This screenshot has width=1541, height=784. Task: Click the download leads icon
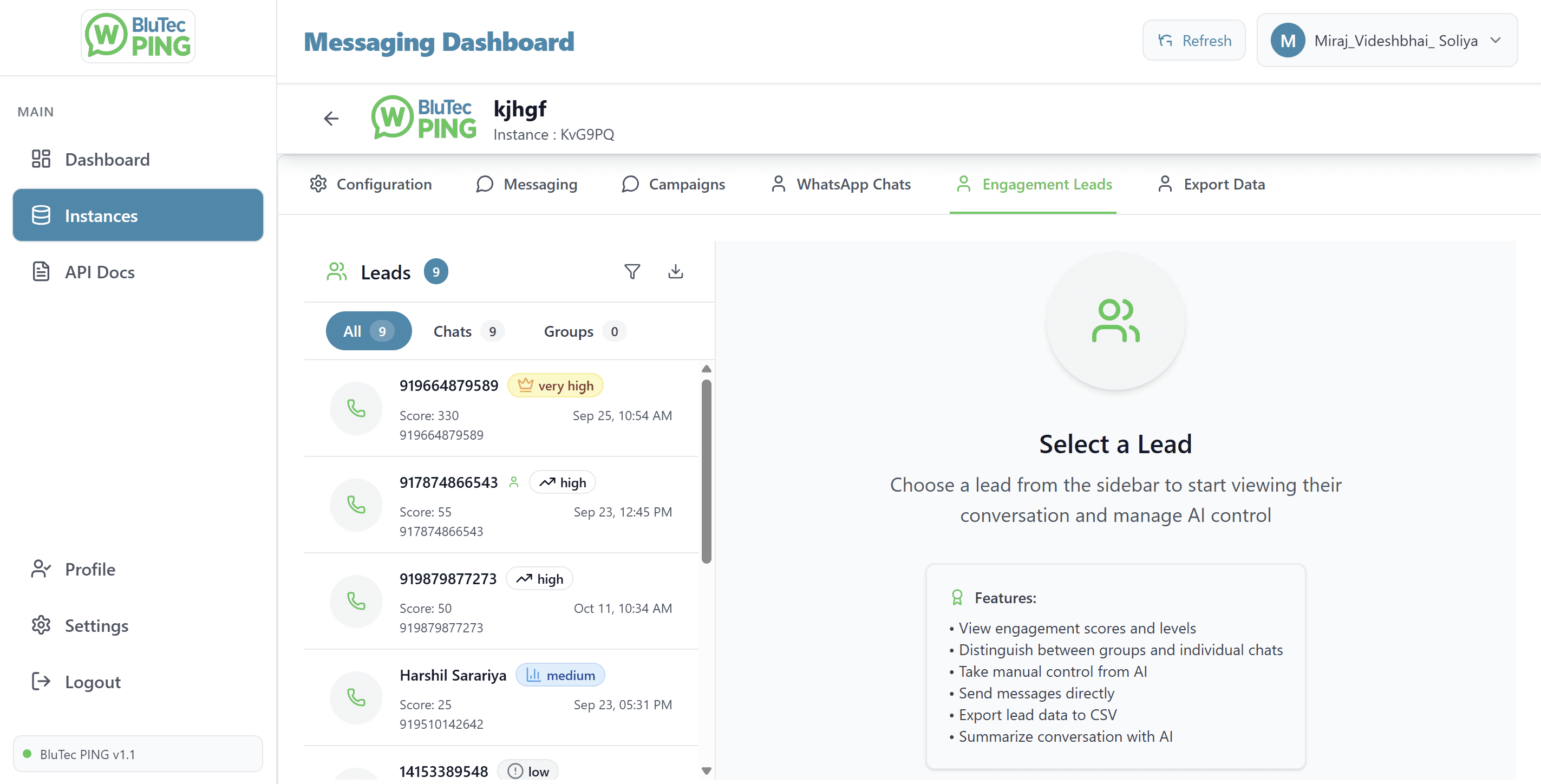point(675,272)
